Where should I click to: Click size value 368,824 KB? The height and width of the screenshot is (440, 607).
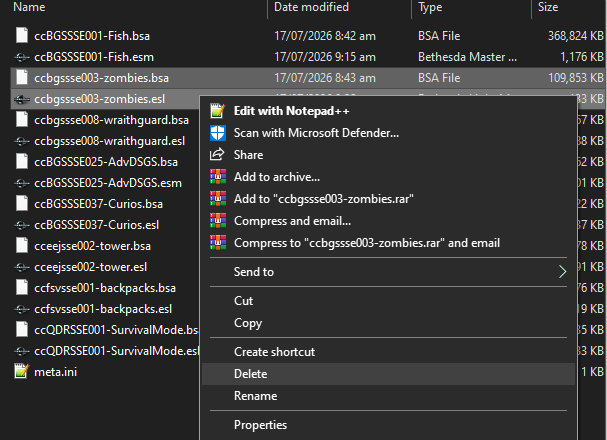click(576, 36)
